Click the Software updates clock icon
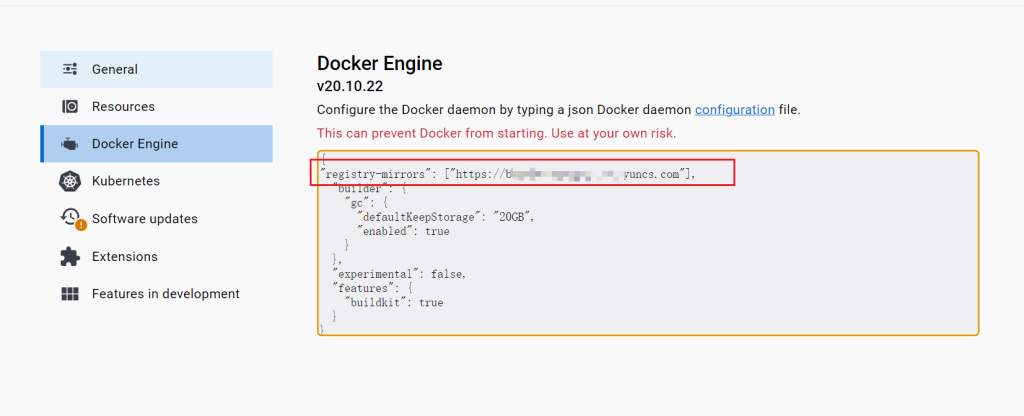Image resolution: width=1024 pixels, height=416 pixels. (x=69, y=217)
